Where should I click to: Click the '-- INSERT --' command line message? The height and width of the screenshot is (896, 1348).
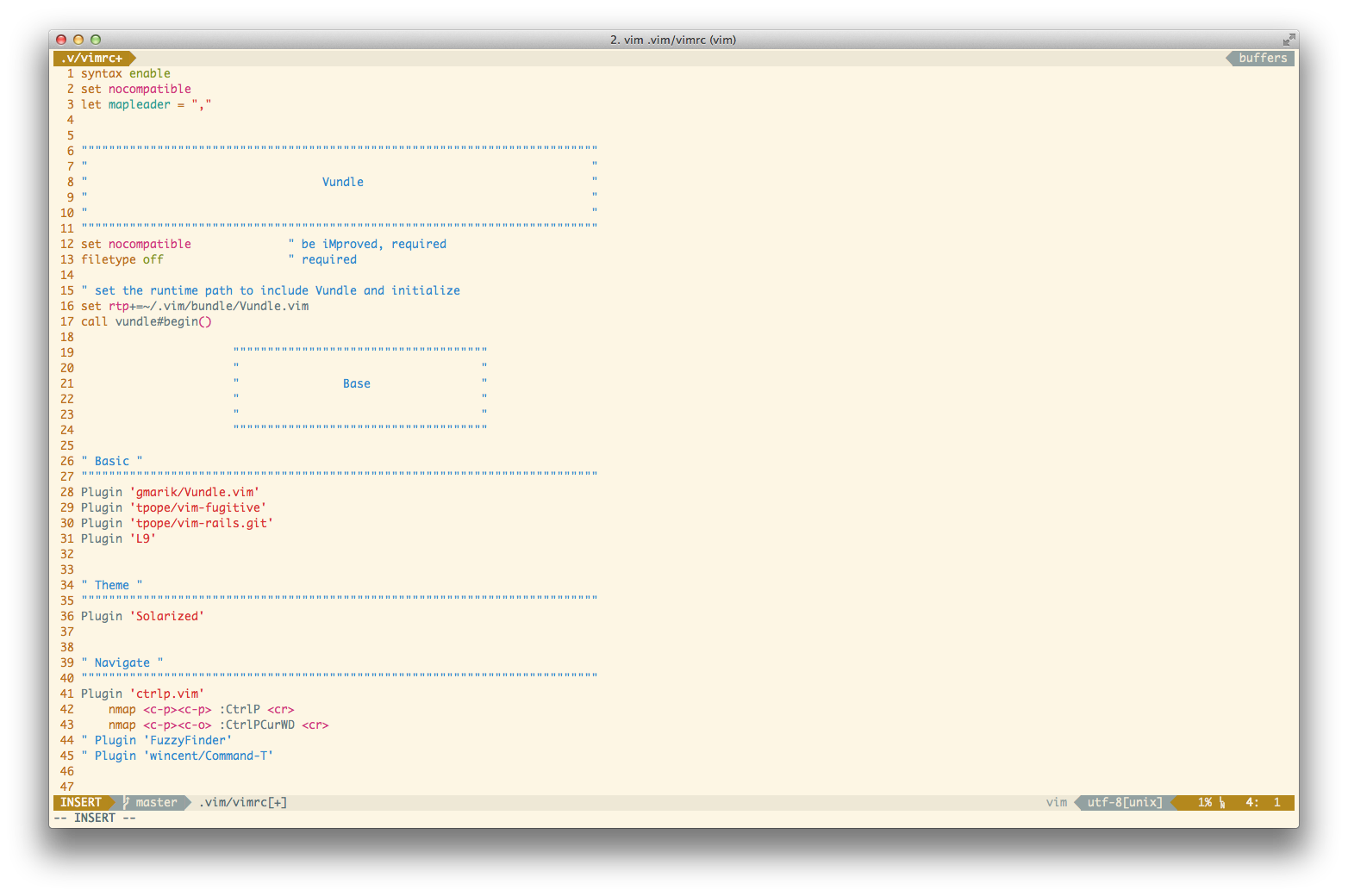pos(95,818)
